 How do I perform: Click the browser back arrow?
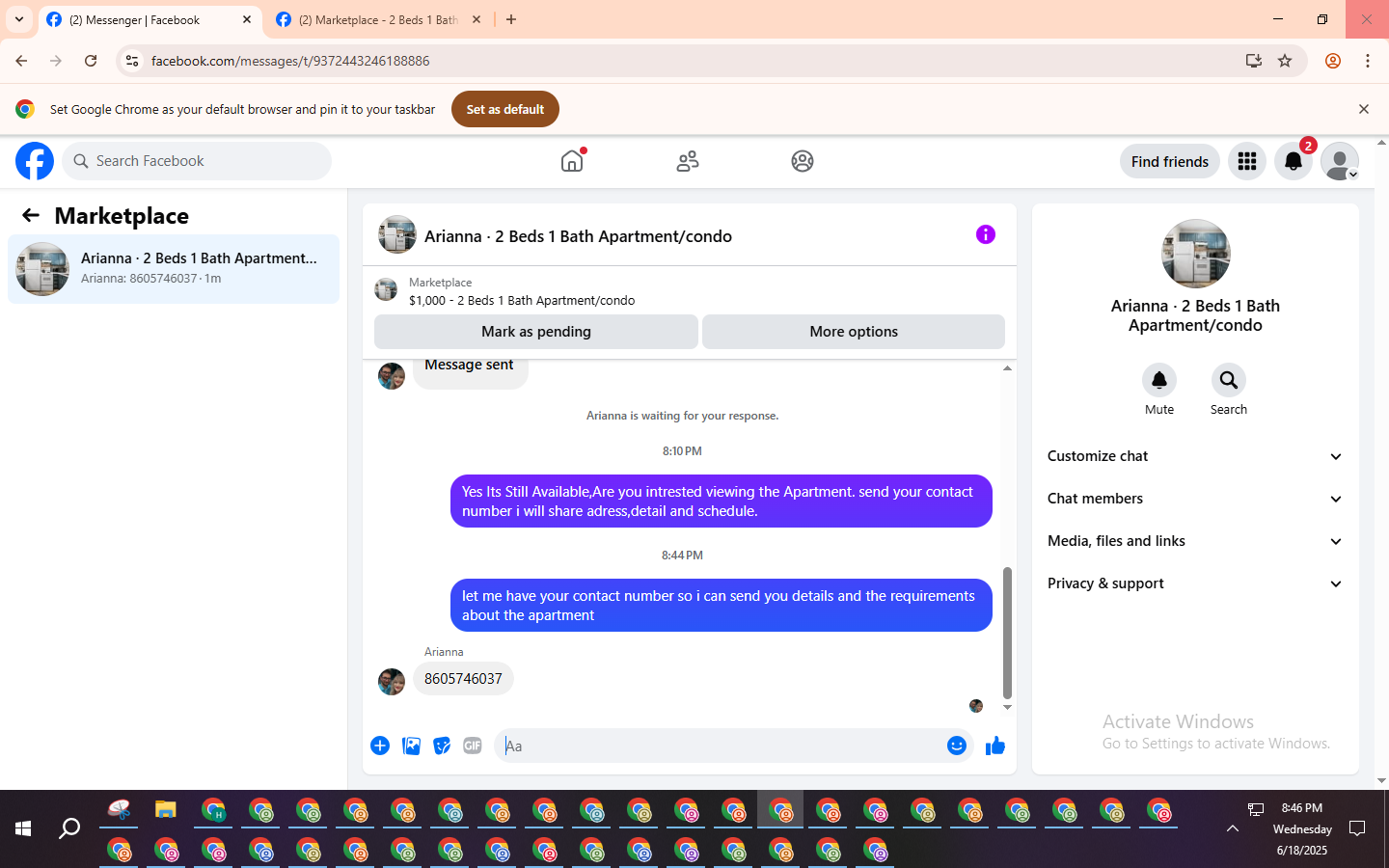[21, 61]
